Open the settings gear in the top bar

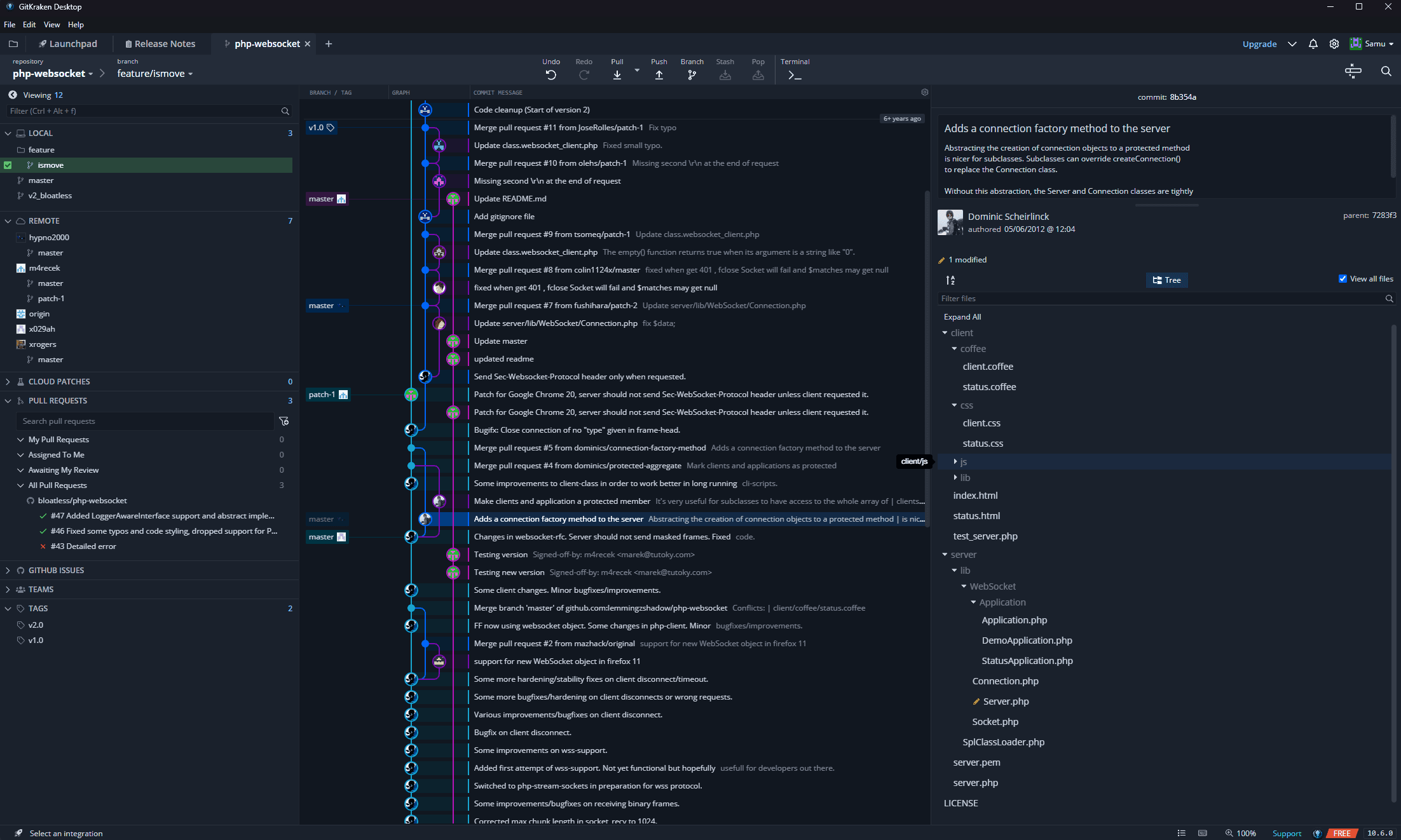[1334, 44]
